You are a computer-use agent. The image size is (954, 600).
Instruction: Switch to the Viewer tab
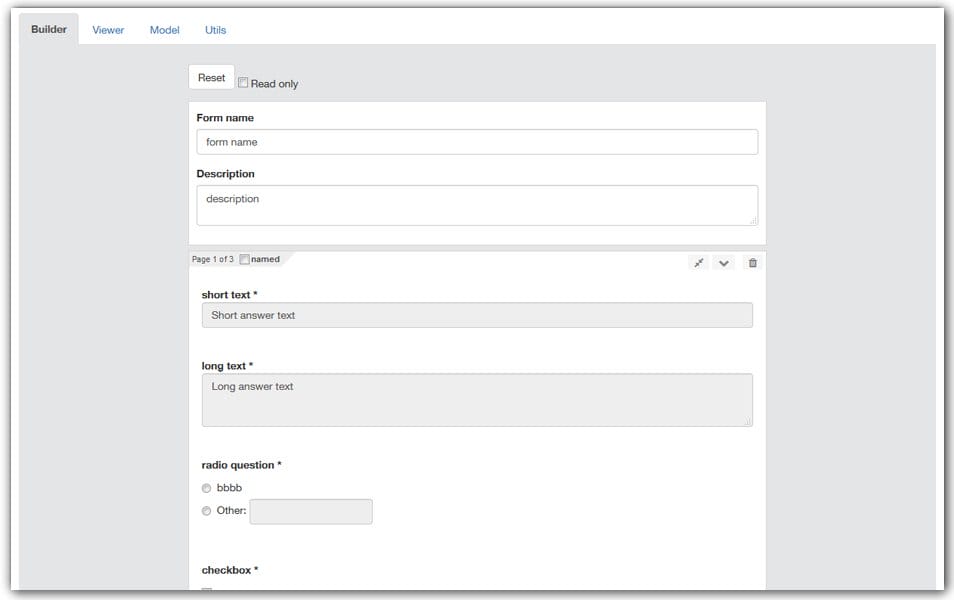[107, 30]
